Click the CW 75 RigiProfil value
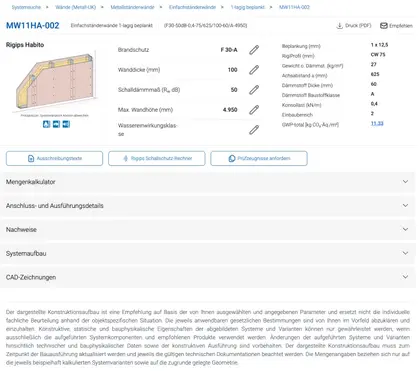 (378, 55)
